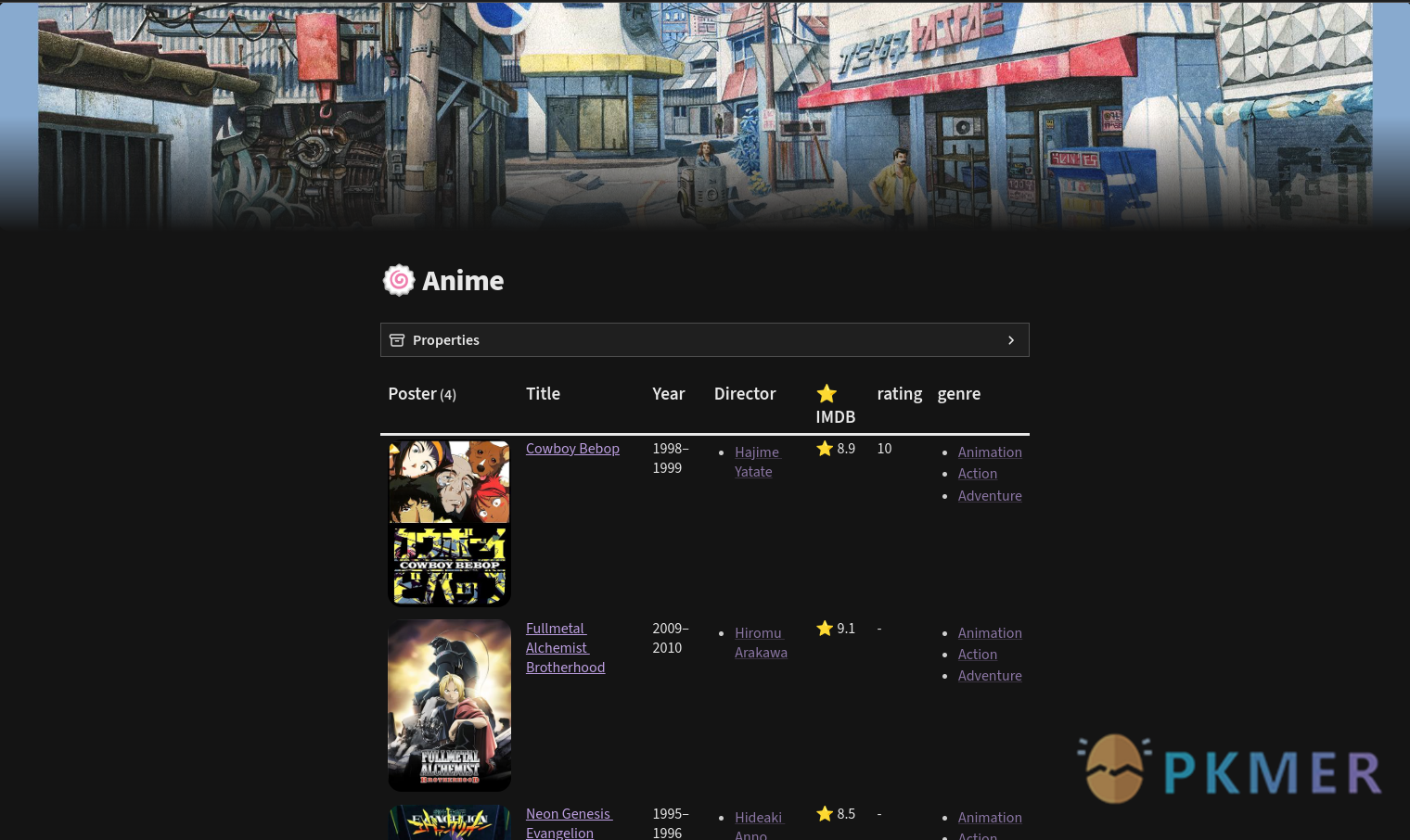1410x840 pixels.
Task: Open director link Hiromu Arakawa
Action: tap(761, 643)
